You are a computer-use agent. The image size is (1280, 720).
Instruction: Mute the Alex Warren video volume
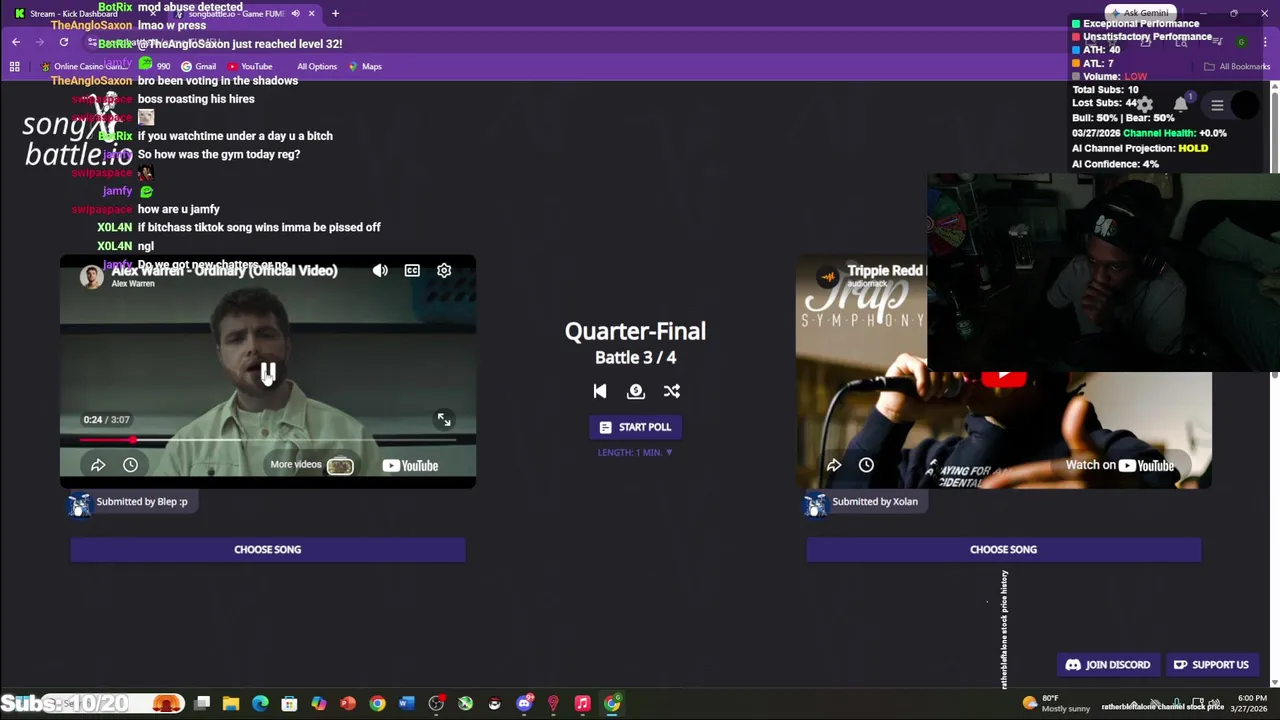(x=380, y=270)
